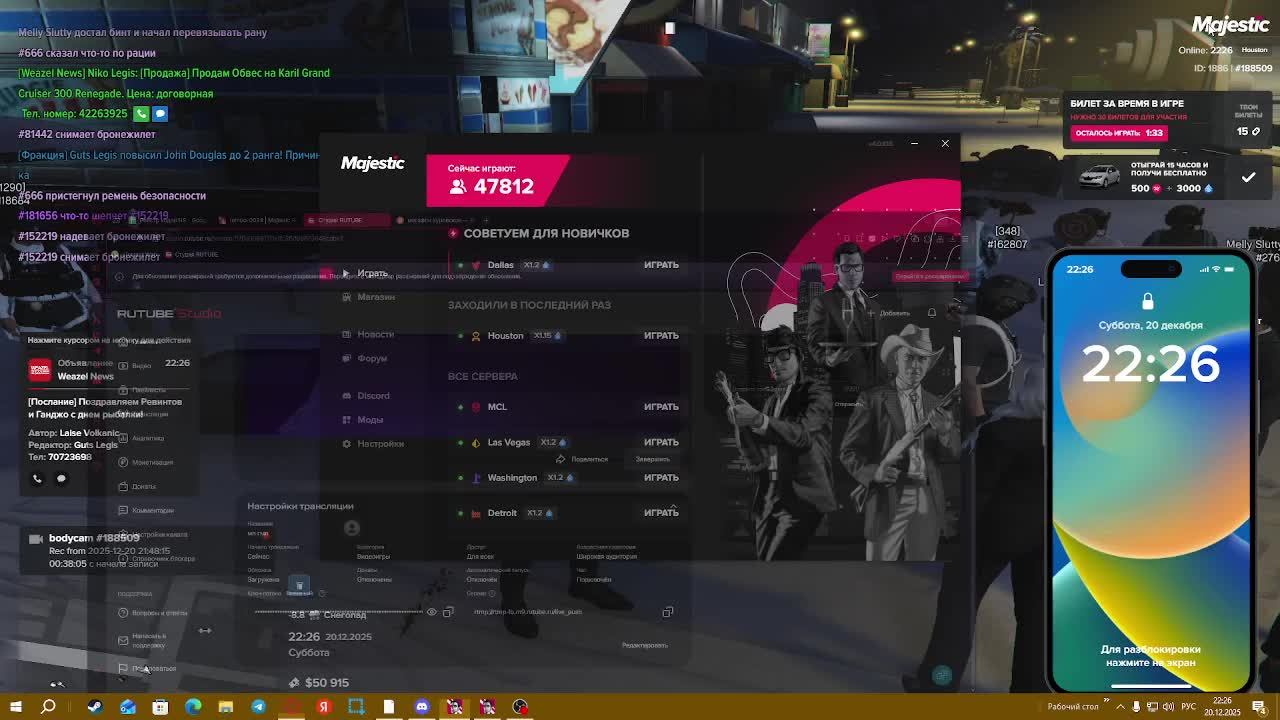Click the blue message icon next to 42263925
This screenshot has width=1280, height=720.
pos(160,114)
